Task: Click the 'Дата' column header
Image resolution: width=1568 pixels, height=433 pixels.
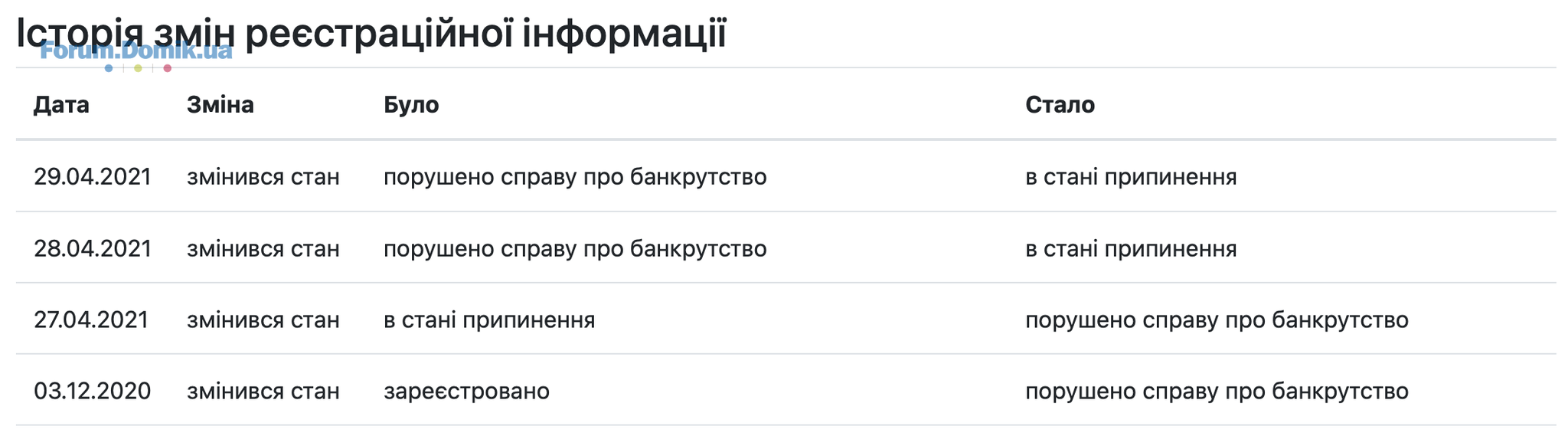Action: coord(61,105)
